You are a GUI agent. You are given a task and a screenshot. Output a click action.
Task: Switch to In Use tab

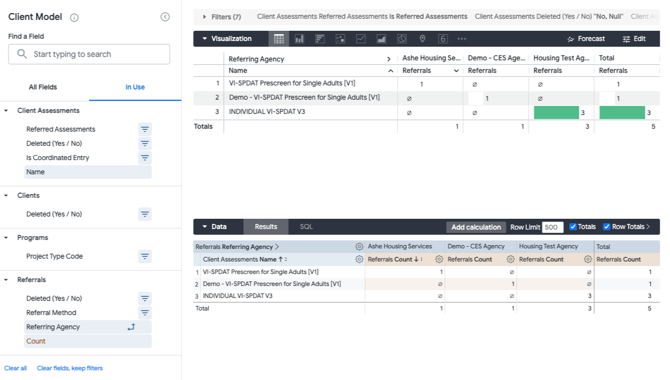coord(135,87)
